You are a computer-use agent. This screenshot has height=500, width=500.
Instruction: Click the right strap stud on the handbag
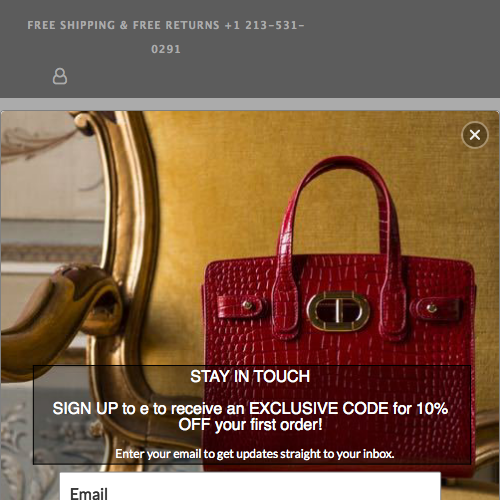[x=432, y=308]
